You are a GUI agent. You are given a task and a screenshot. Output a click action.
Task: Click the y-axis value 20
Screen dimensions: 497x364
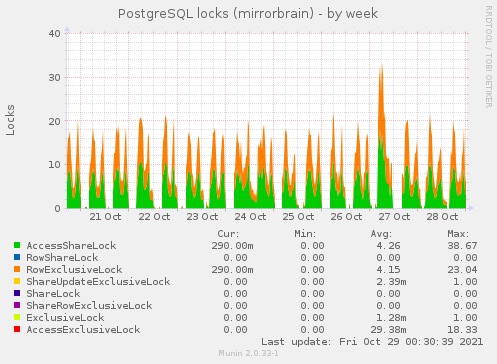[54, 121]
